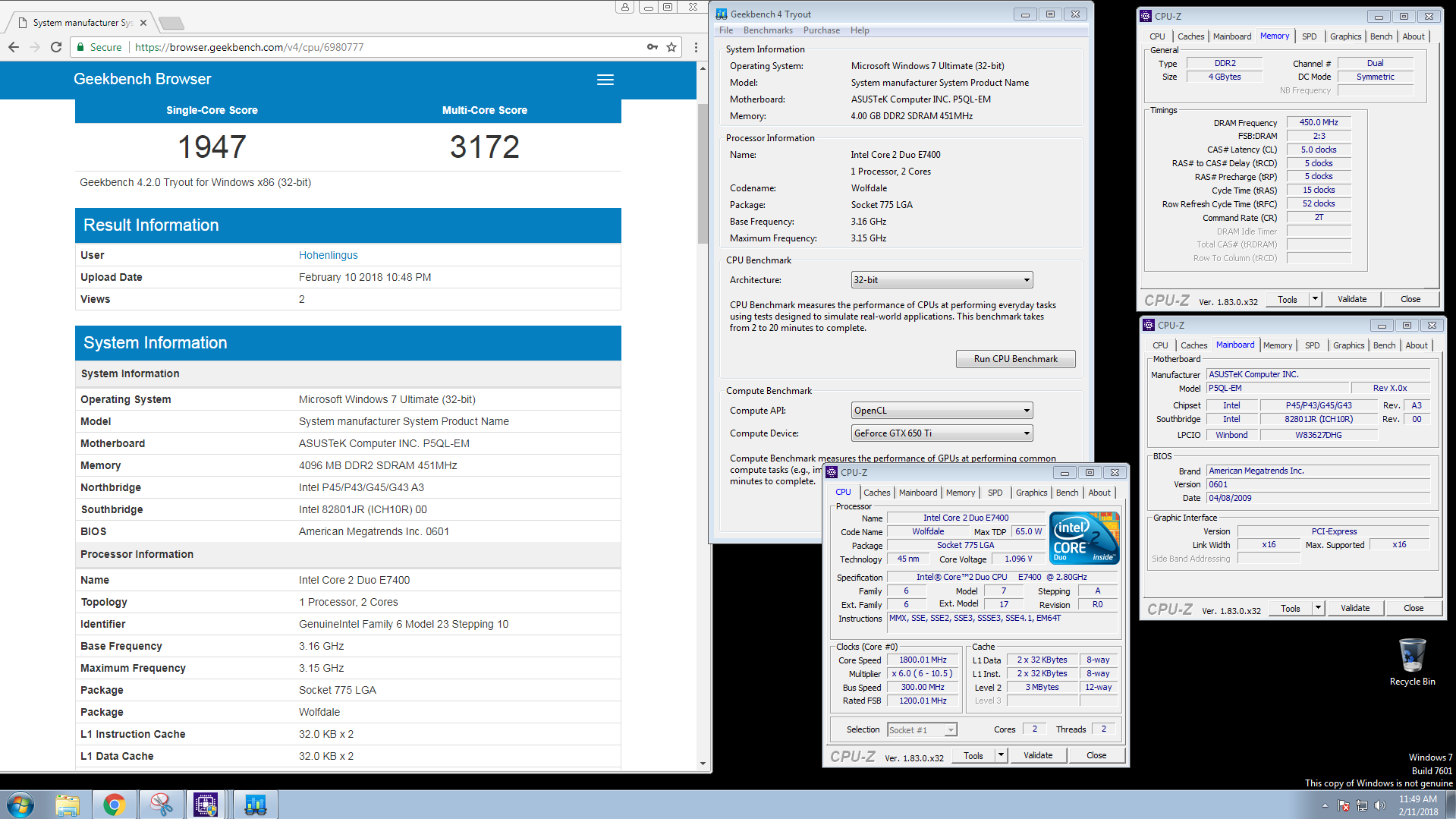1456x819 pixels.
Task: Run the CPU Benchmark
Action: tap(1015, 359)
